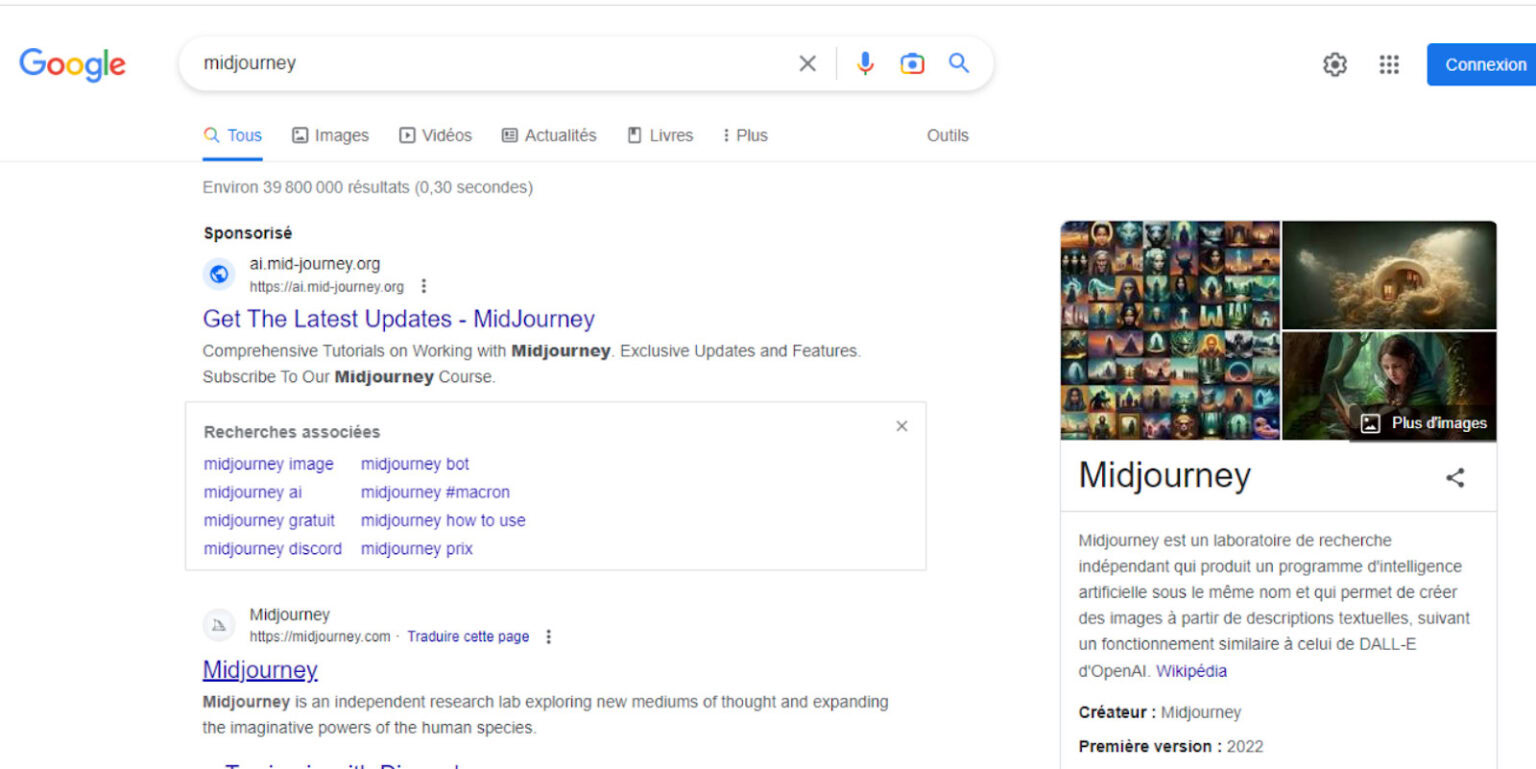1536x769 pixels.
Task: Click the globe favicon beside ai.mid-journey.org
Action: (219, 273)
